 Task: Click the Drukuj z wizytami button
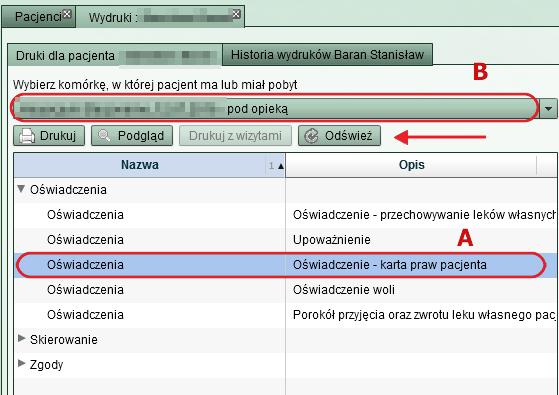[235, 136]
